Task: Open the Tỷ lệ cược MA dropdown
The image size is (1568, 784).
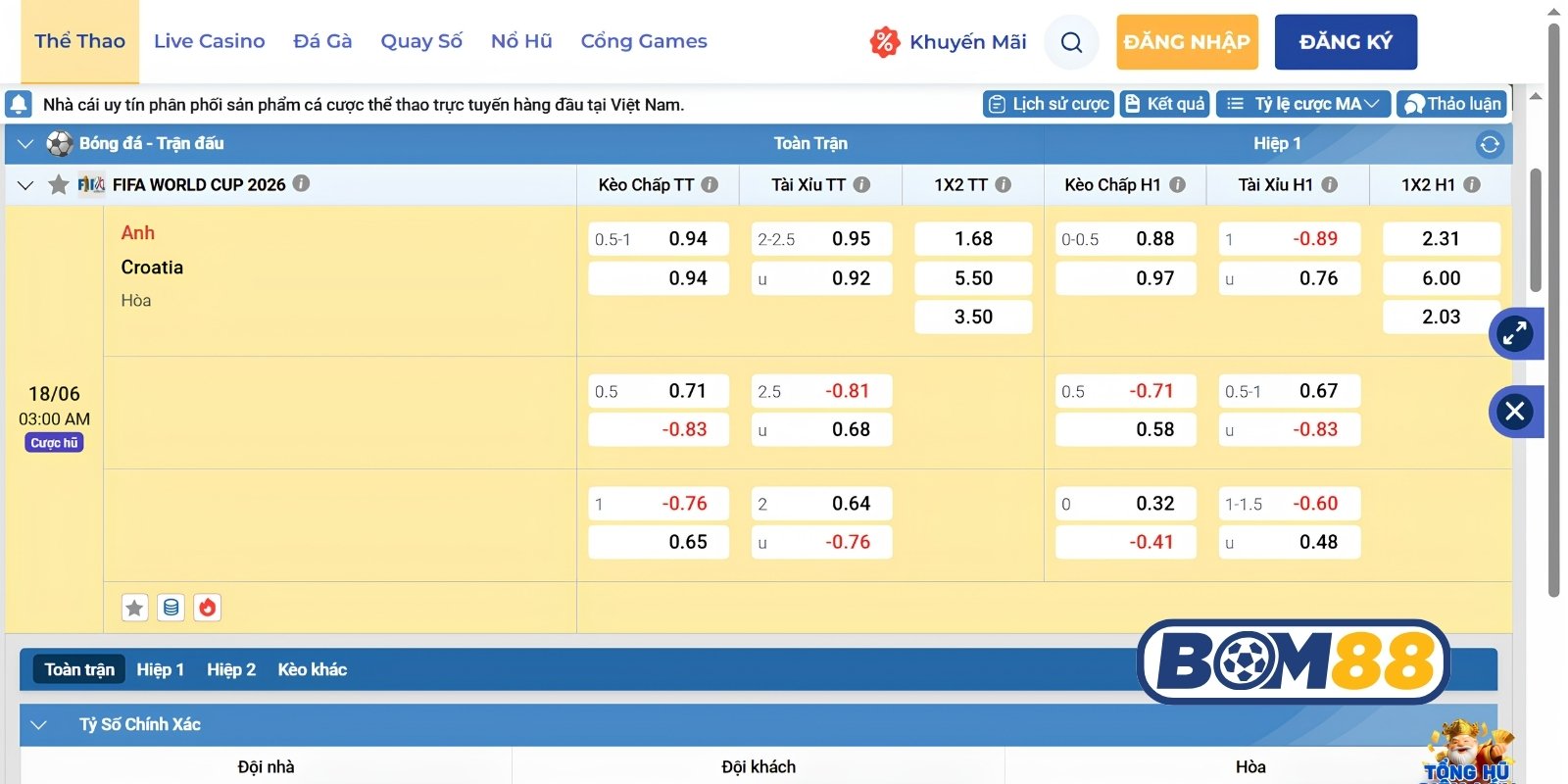Action: pyautogui.click(x=1303, y=104)
